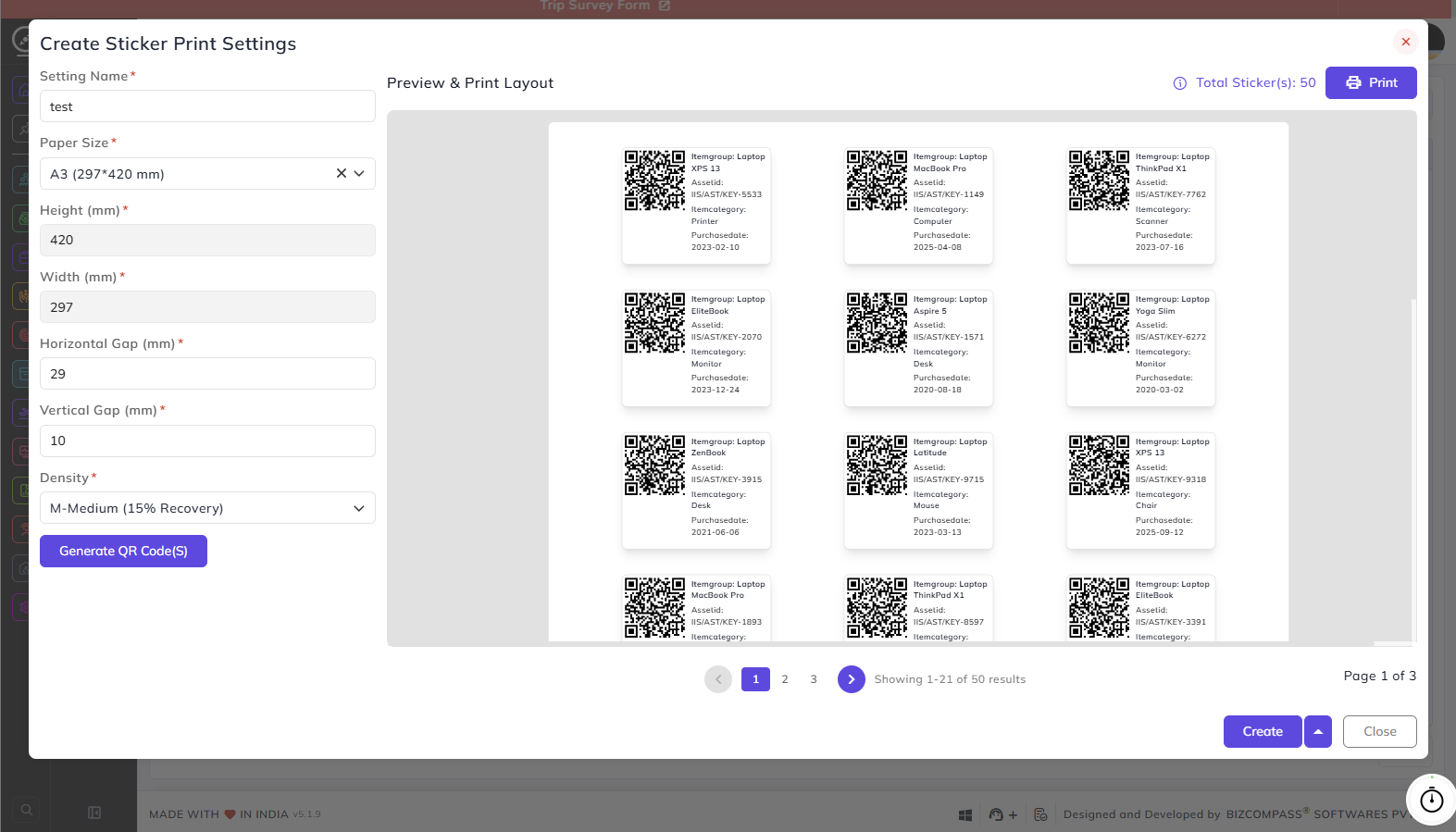Click the QR code for asset KEY-5533
Viewport: 1456px width, 832px height.
click(654, 180)
